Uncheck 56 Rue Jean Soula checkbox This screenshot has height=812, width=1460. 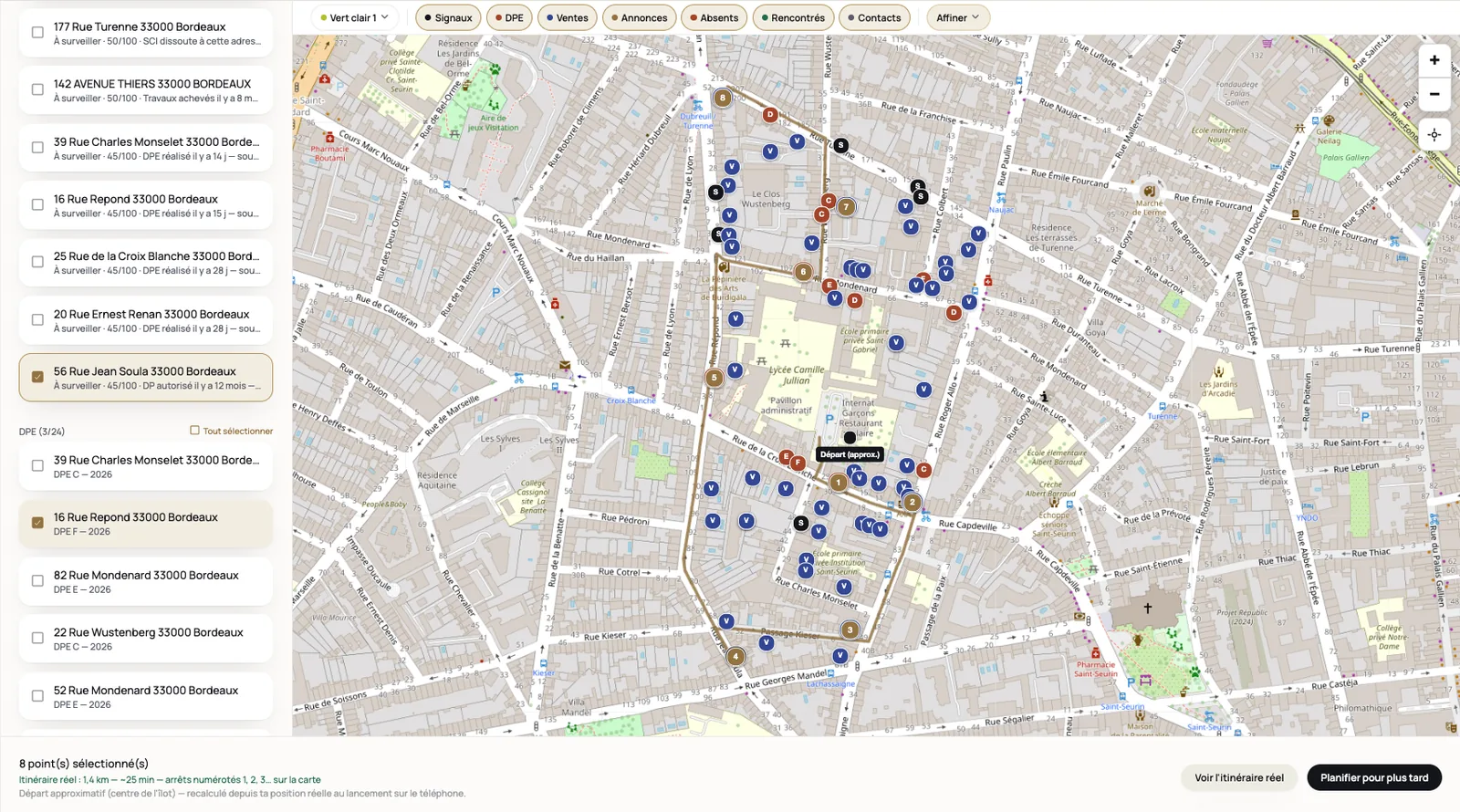click(x=37, y=377)
